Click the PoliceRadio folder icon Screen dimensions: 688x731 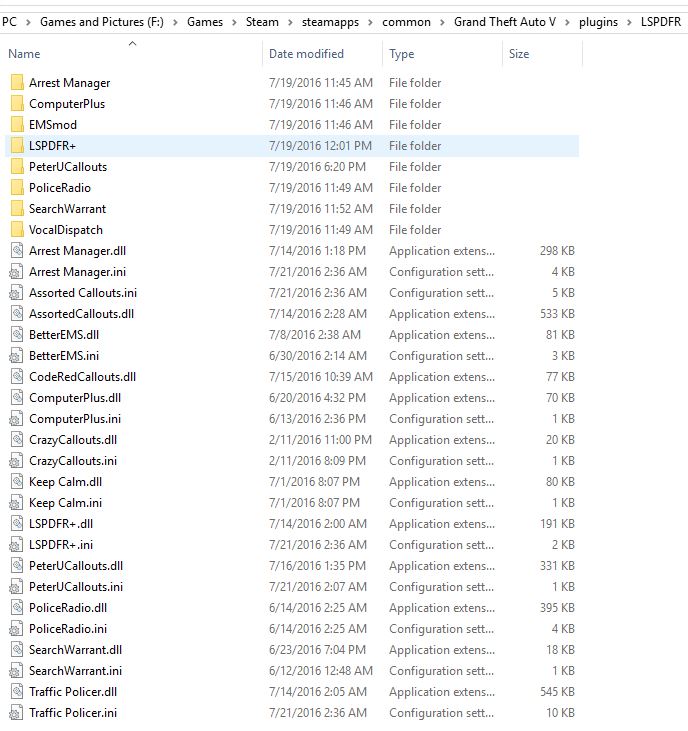tap(17, 187)
